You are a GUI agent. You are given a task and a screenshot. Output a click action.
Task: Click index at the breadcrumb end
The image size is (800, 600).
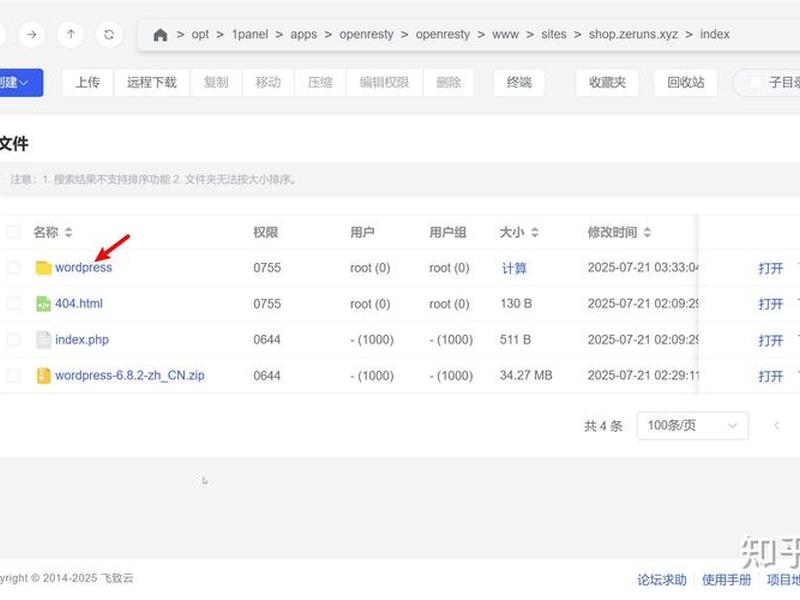pos(714,35)
